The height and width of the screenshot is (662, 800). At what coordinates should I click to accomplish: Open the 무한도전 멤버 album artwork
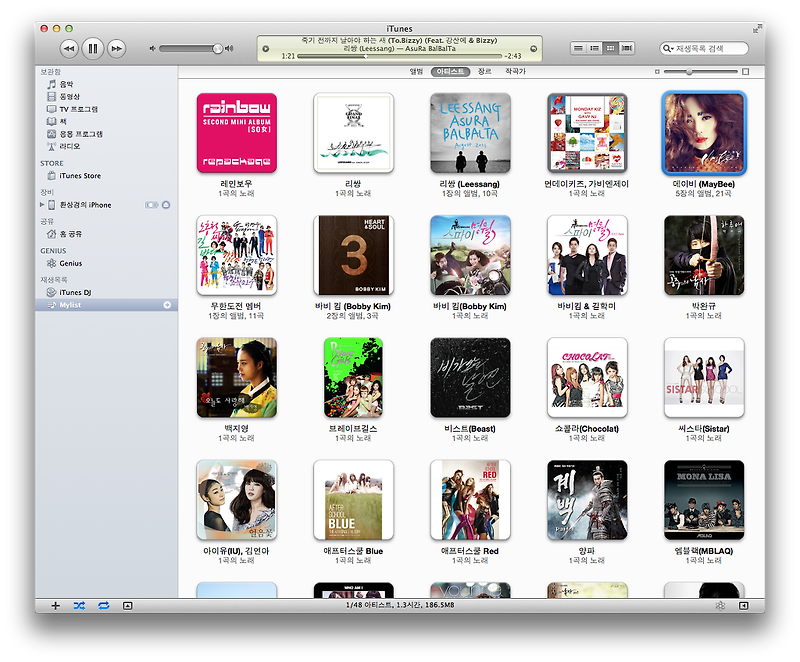(236, 255)
